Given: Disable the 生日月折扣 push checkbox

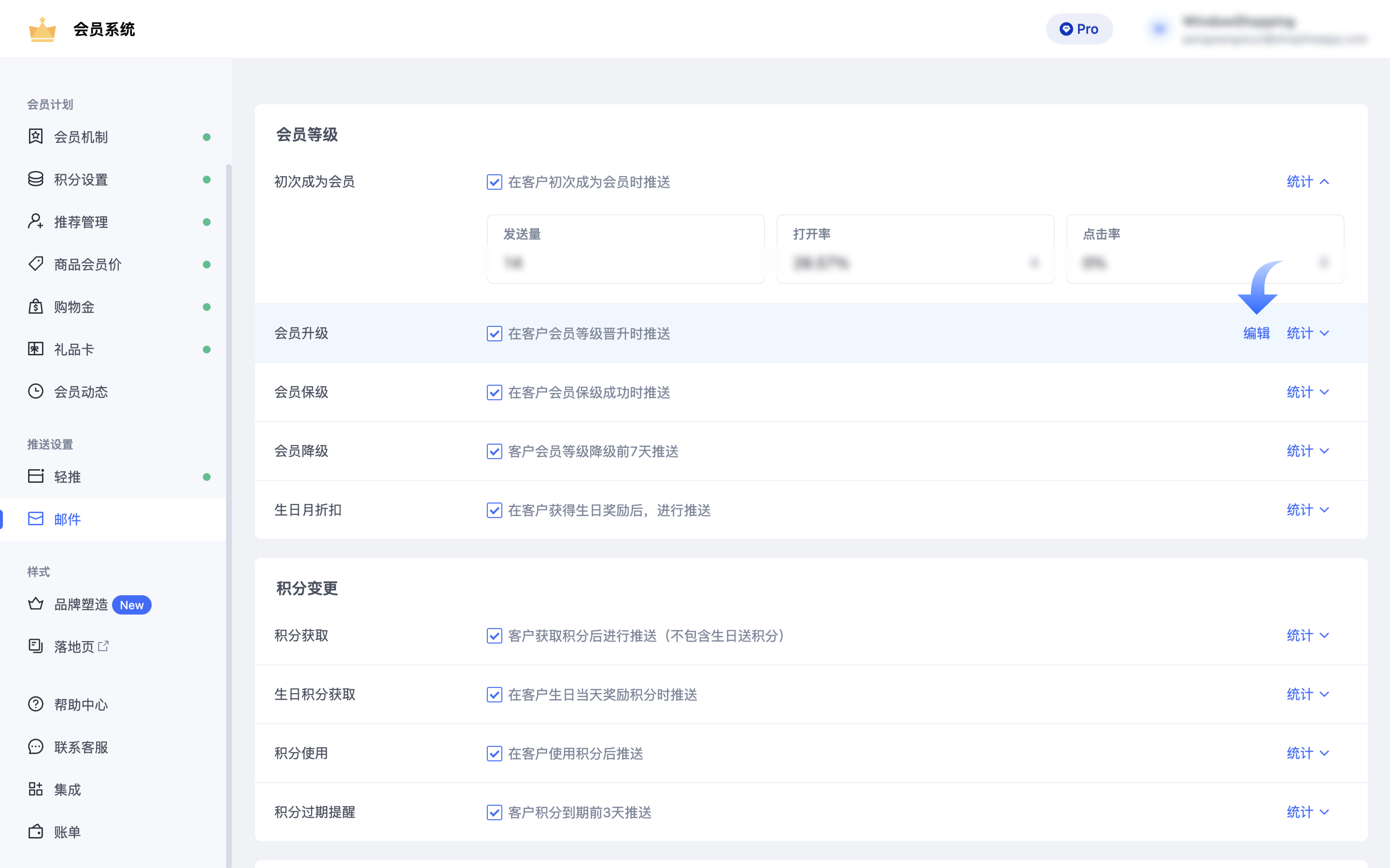Looking at the screenshot, I should [494, 510].
